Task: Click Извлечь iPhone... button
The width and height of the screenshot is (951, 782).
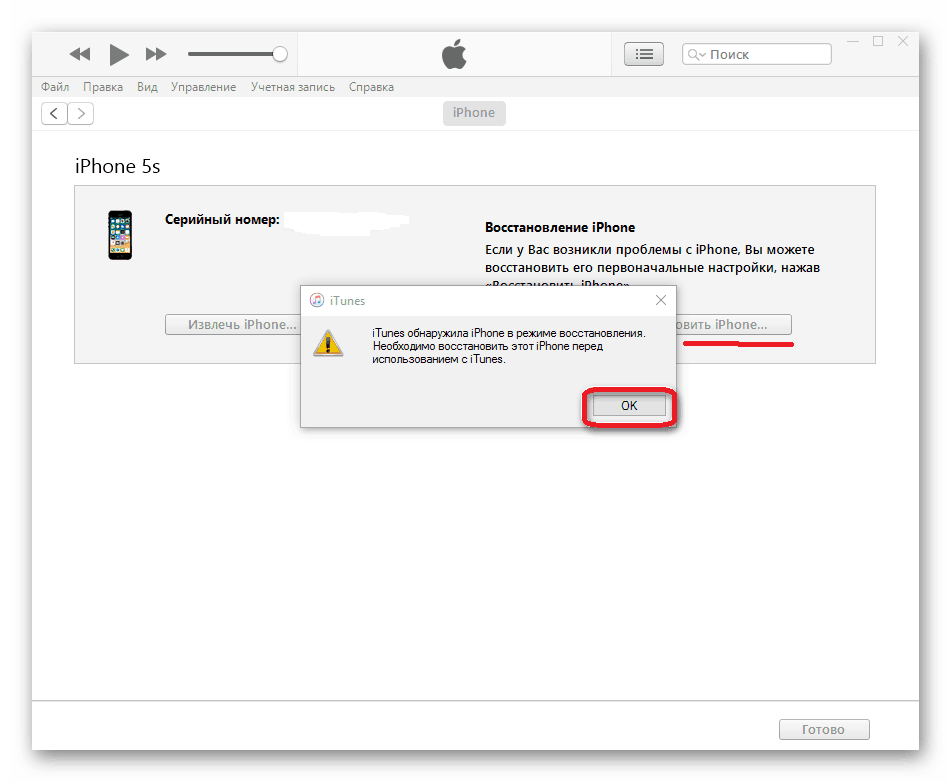Action: click(233, 325)
